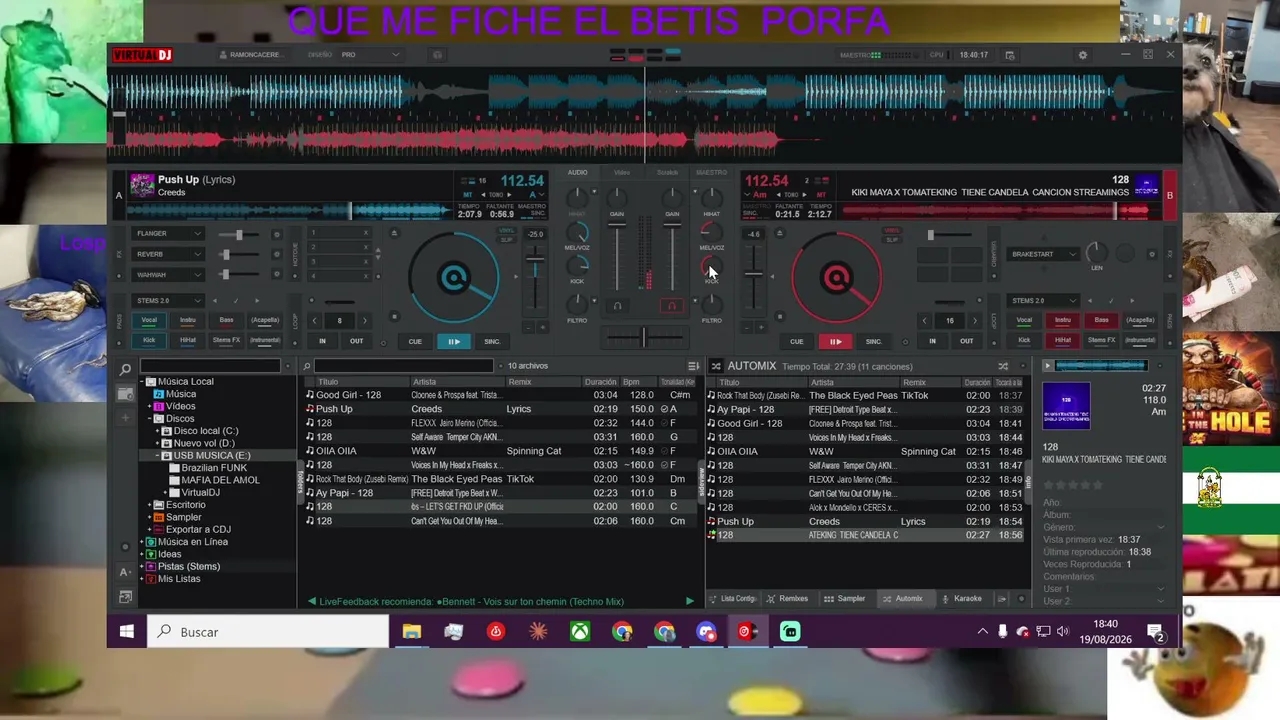The height and width of the screenshot is (720, 1280).
Task: Toggle Slip mode on deck B
Action: coord(892,238)
